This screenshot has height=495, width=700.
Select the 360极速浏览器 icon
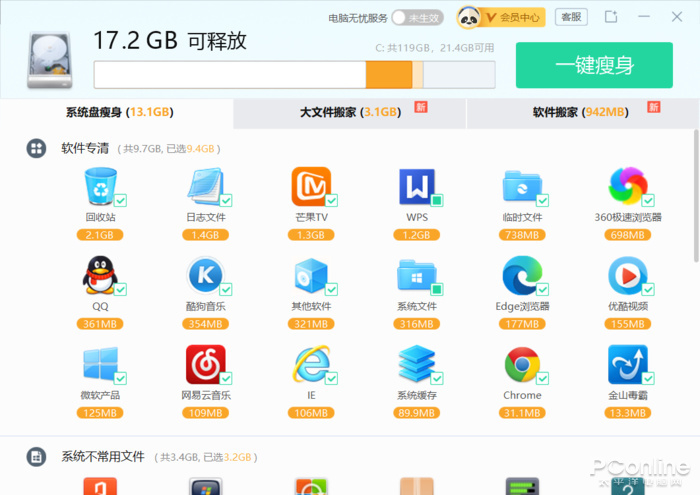(628, 186)
